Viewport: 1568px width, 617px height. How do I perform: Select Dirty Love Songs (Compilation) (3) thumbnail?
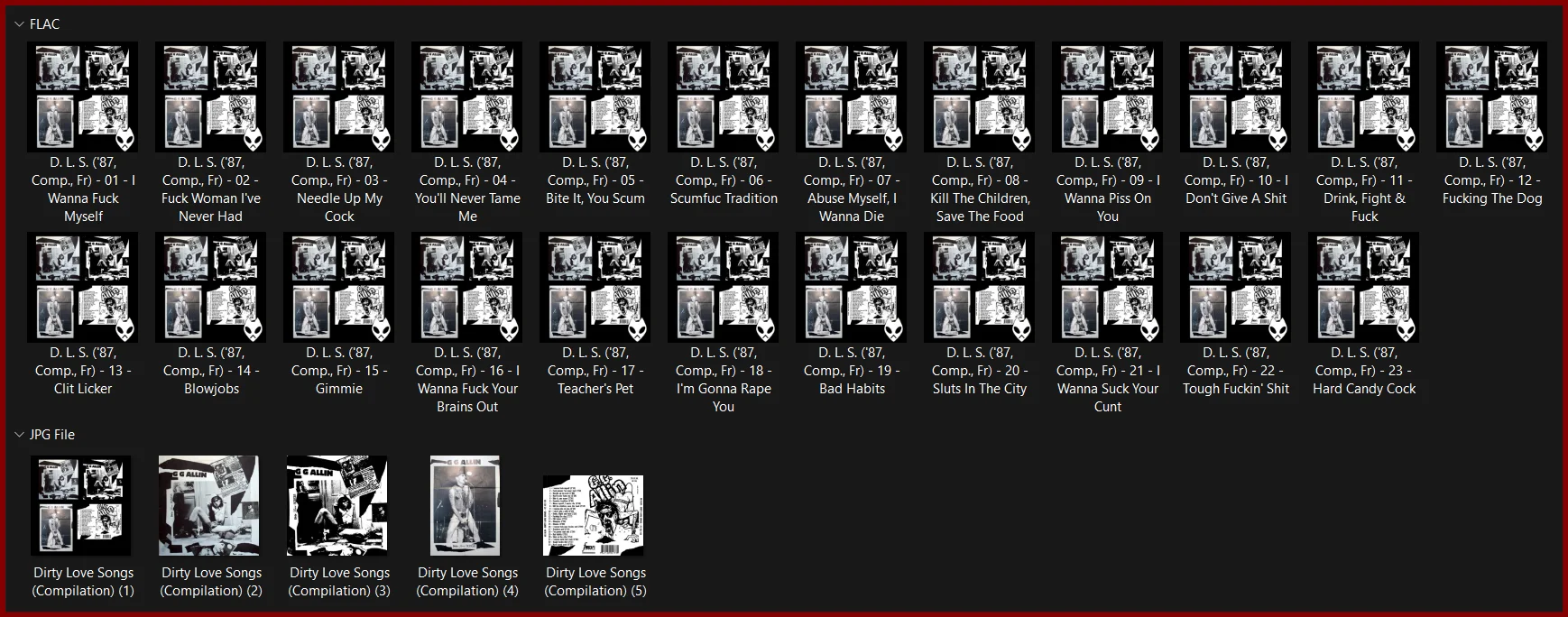tap(337, 505)
